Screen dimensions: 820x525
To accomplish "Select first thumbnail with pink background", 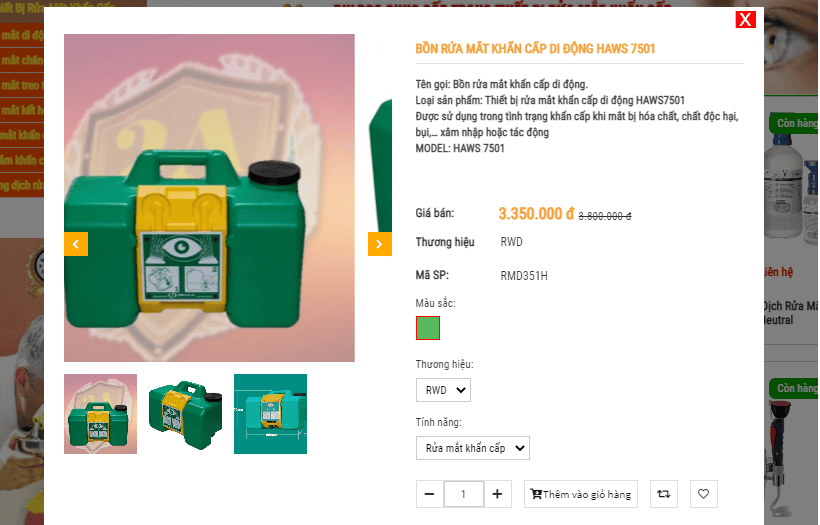I will (100, 414).
